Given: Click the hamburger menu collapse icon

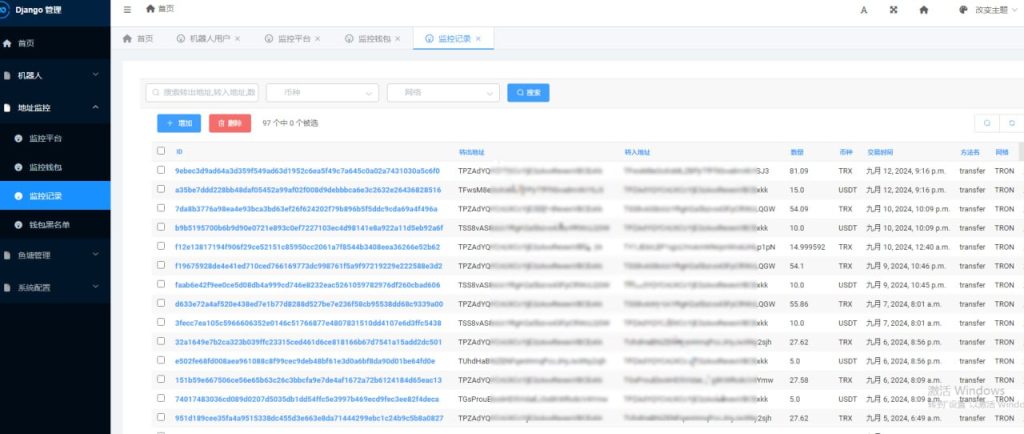Looking at the screenshot, I should point(127,9).
